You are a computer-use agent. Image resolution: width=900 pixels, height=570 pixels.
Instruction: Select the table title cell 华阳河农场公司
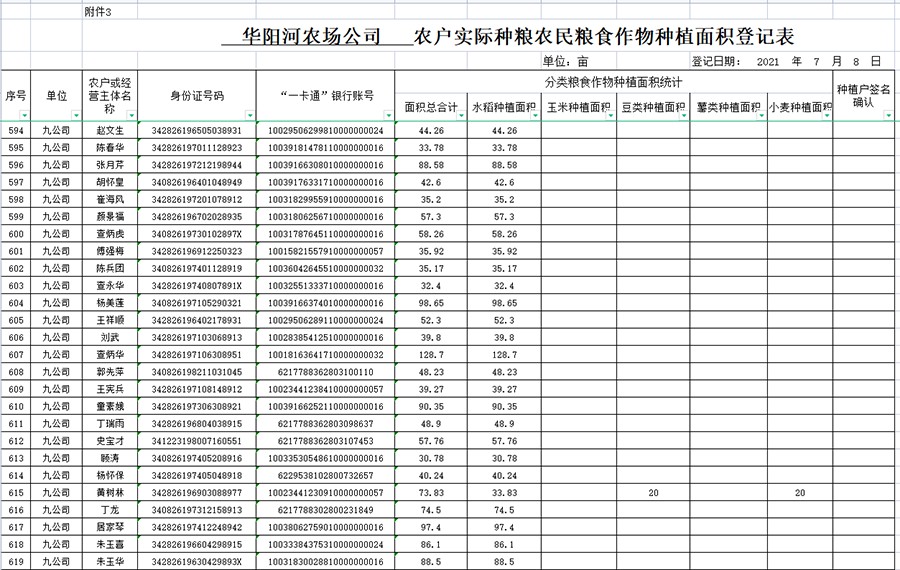click(313, 38)
